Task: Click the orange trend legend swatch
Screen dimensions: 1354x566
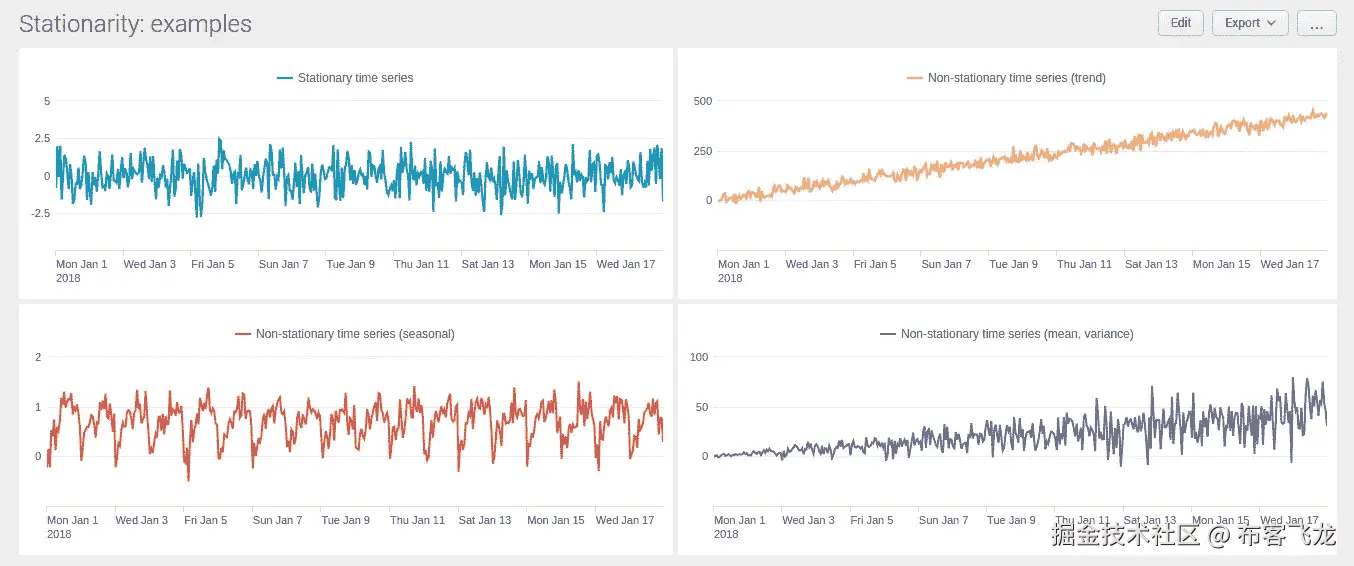Action: click(915, 78)
